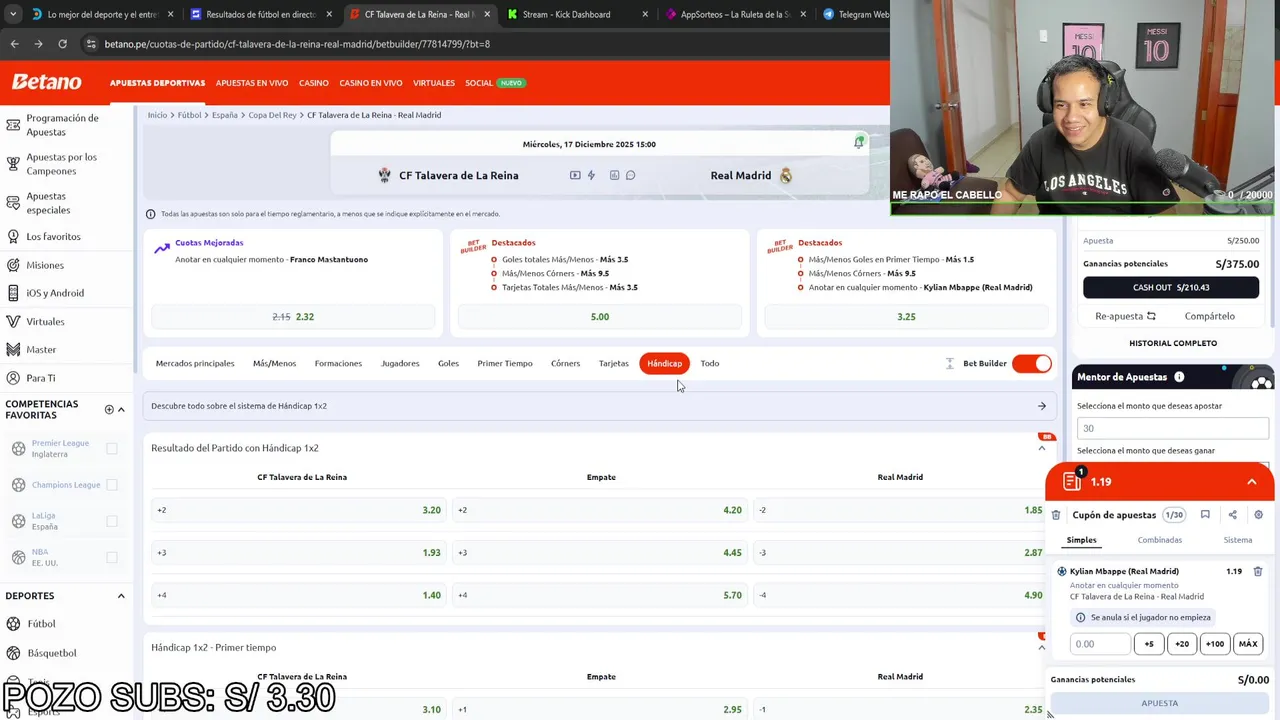The image size is (1280, 720).
Task: Open the Para Ti profile icon
Action: [x=13, y=378]
